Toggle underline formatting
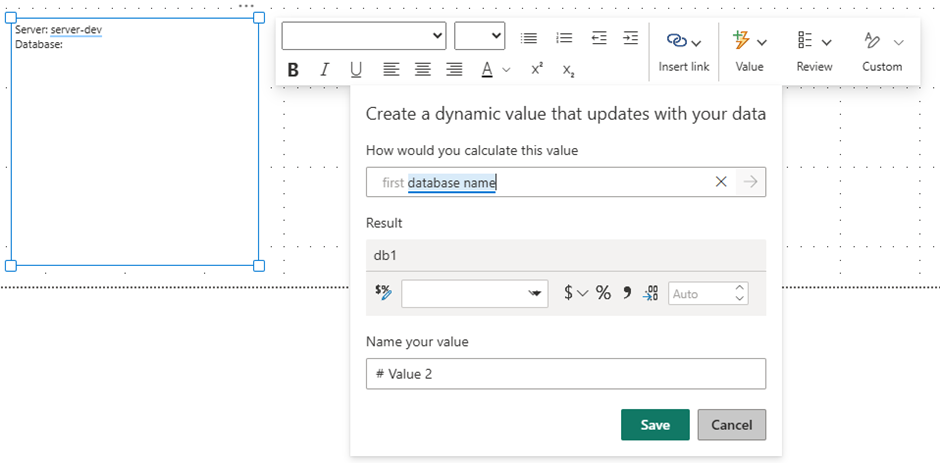940x463 pixels. pyautogui.click(x=356, y=70)
